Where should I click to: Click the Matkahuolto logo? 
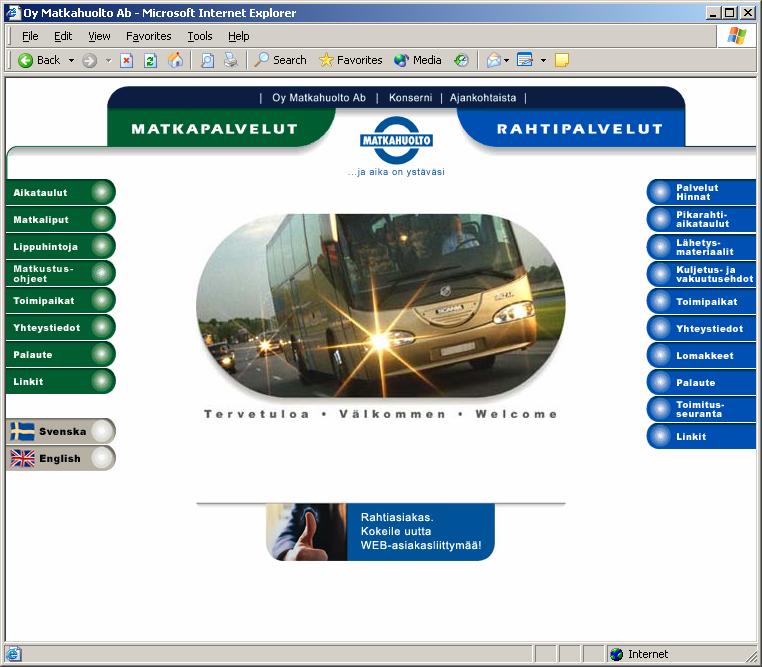397,140
